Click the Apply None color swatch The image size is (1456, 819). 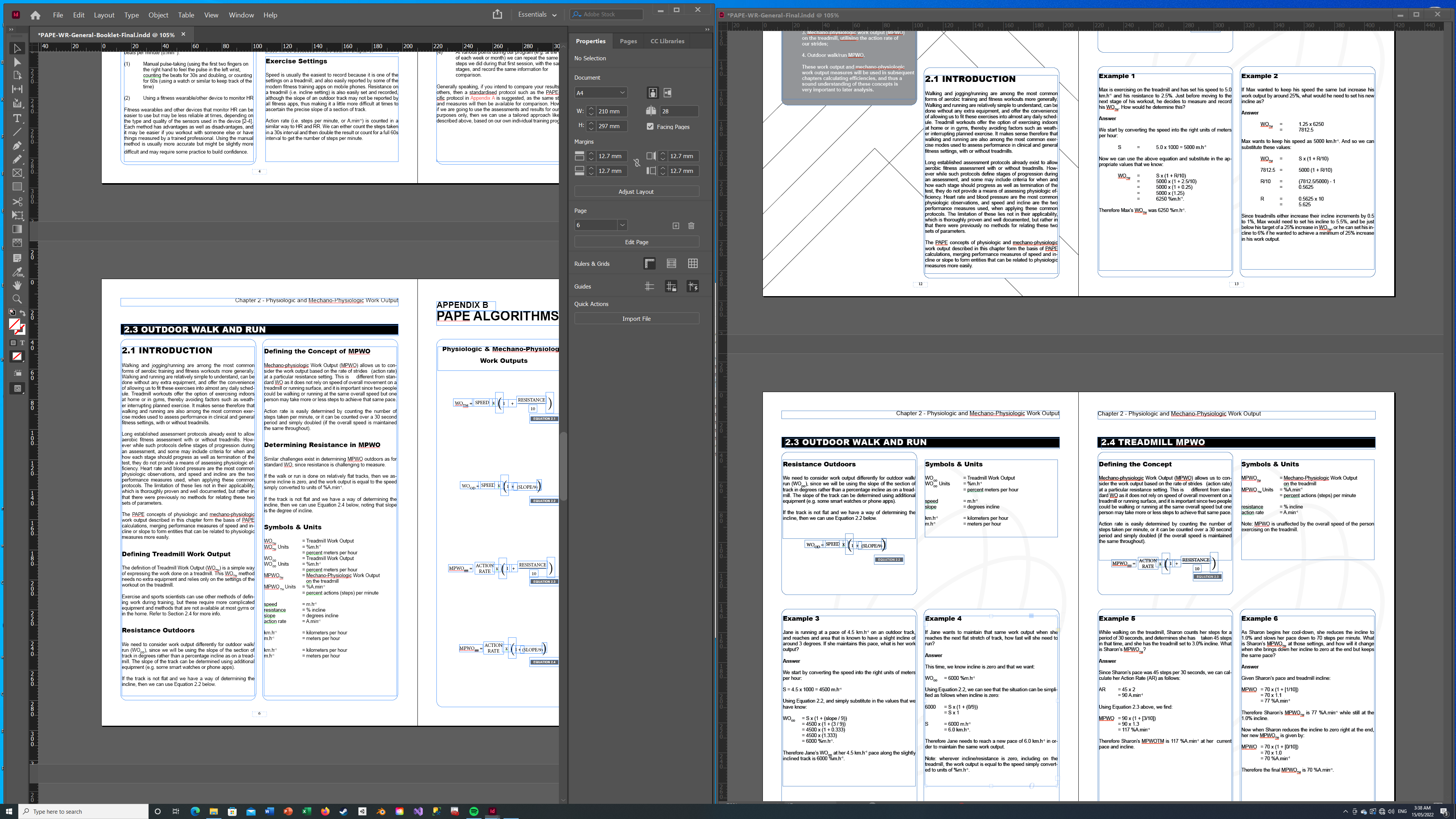(x=17, y=357)
